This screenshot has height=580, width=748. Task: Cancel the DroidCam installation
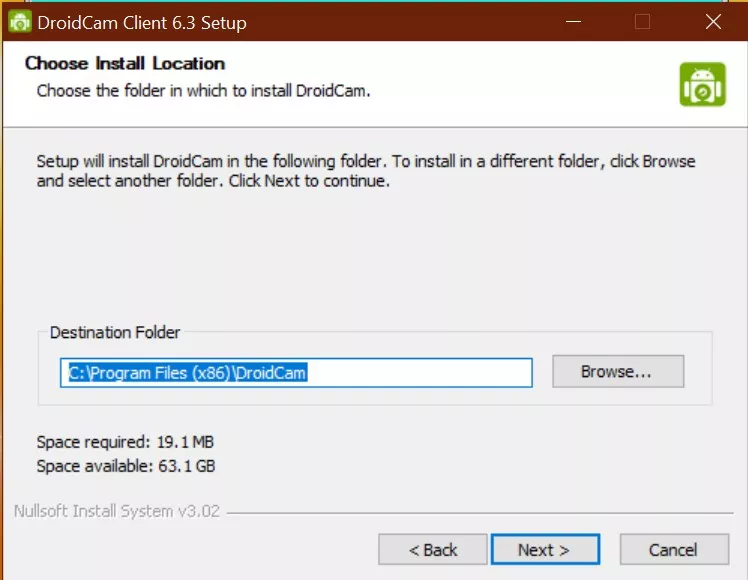point(672,550)
